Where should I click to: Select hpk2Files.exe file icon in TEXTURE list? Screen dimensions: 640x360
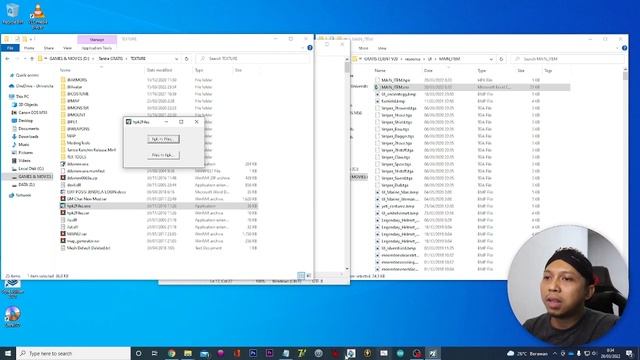[63, 206]
